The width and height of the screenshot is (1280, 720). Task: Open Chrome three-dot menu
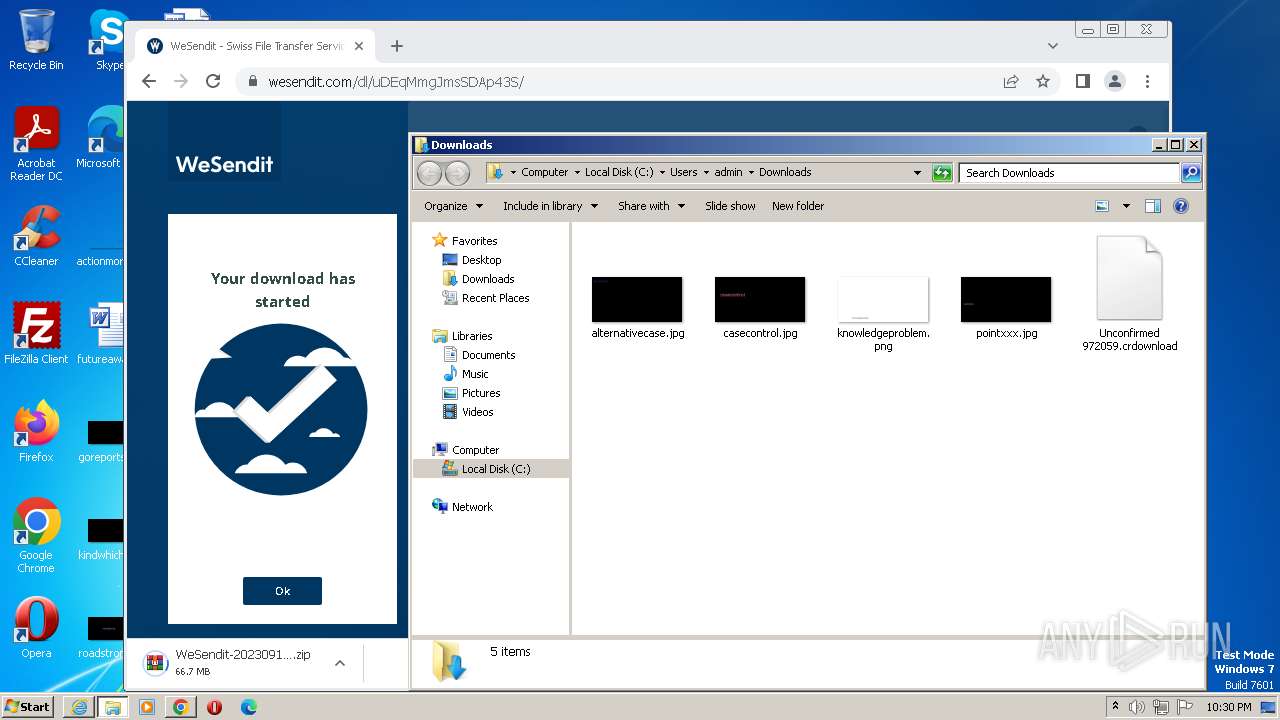click(x=1147, y=82)
